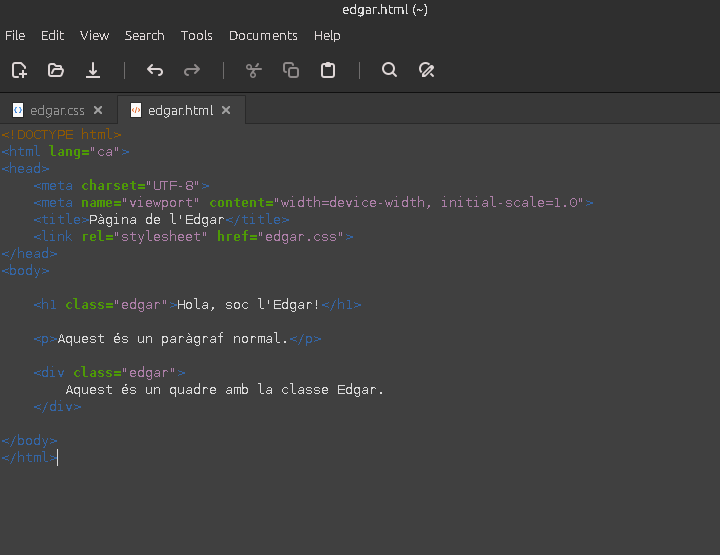Save the document using the download-arrow icon
Image resolution: width=720 pixels, height=555 pixels.
[93, 70]
